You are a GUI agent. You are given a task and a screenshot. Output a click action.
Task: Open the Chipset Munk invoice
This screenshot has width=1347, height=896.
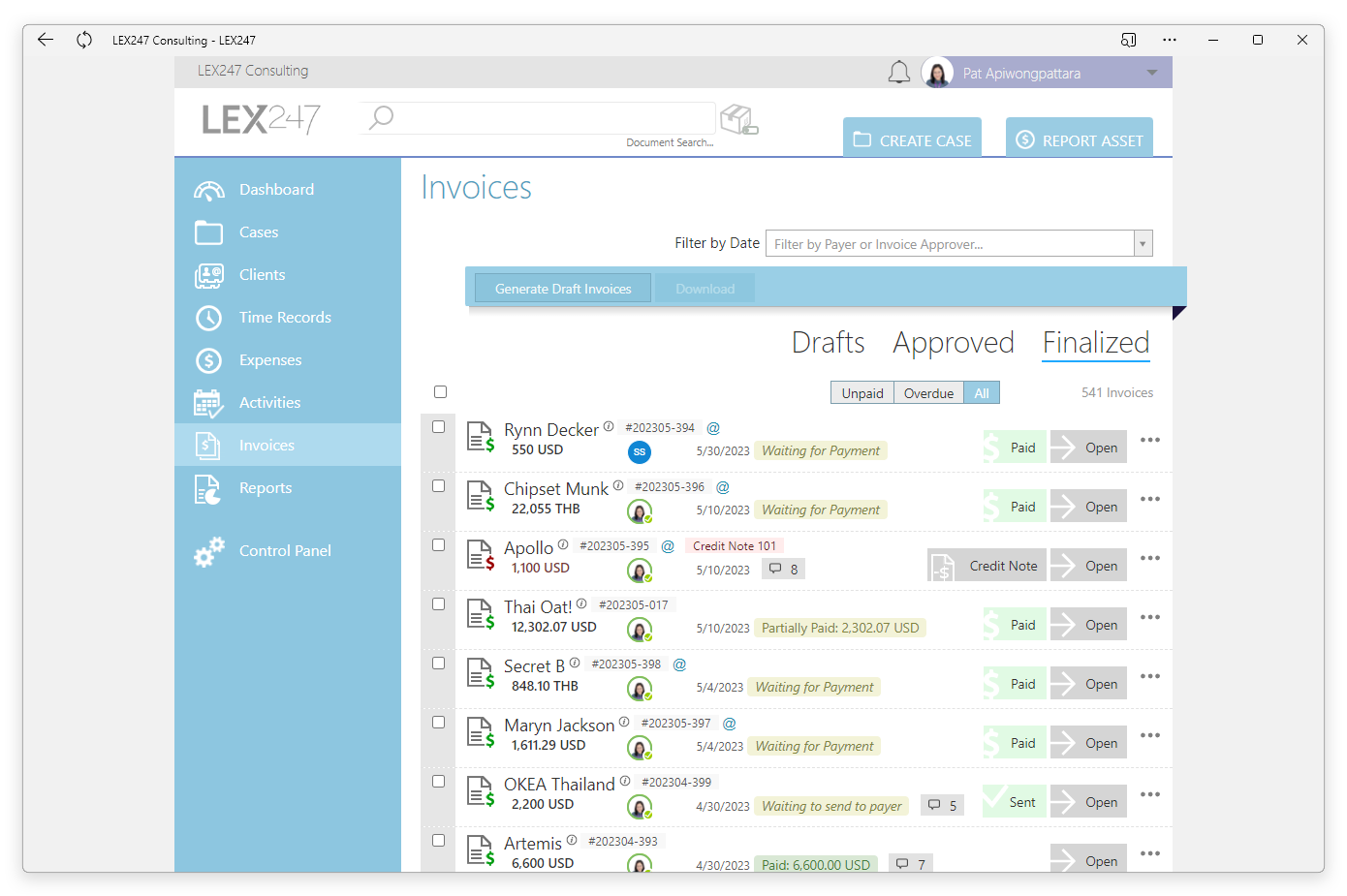(x=1089, y=507)
